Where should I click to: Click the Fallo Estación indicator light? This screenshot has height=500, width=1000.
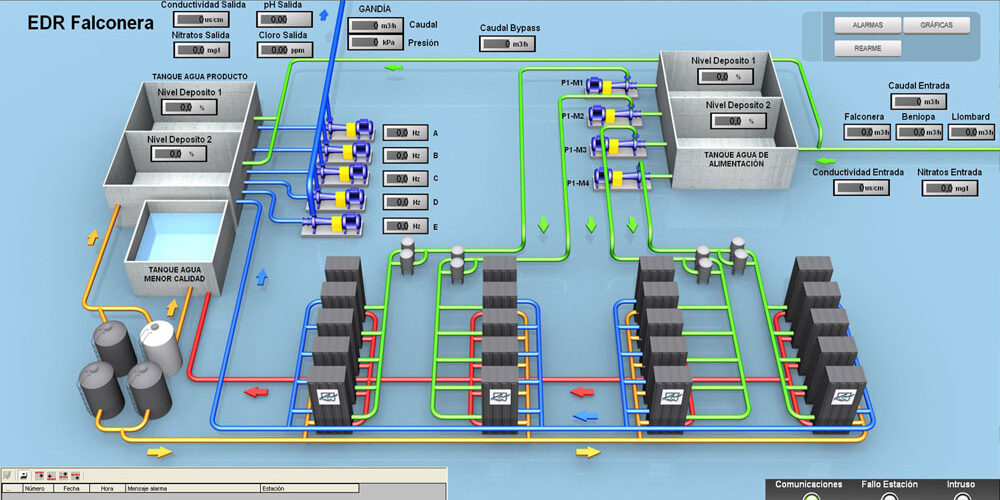click(890, 496)
